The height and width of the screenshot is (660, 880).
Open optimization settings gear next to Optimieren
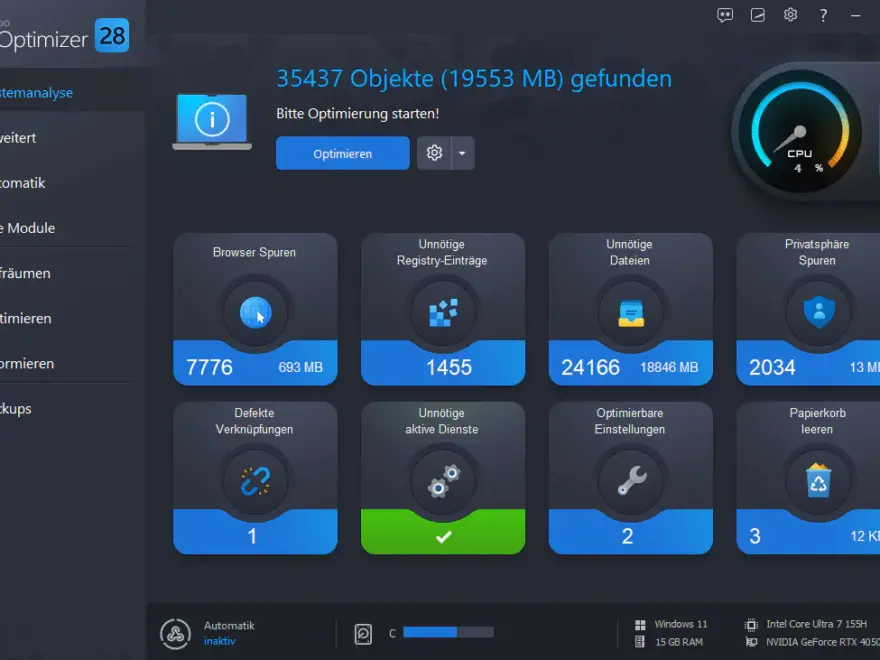click(434, 153)
